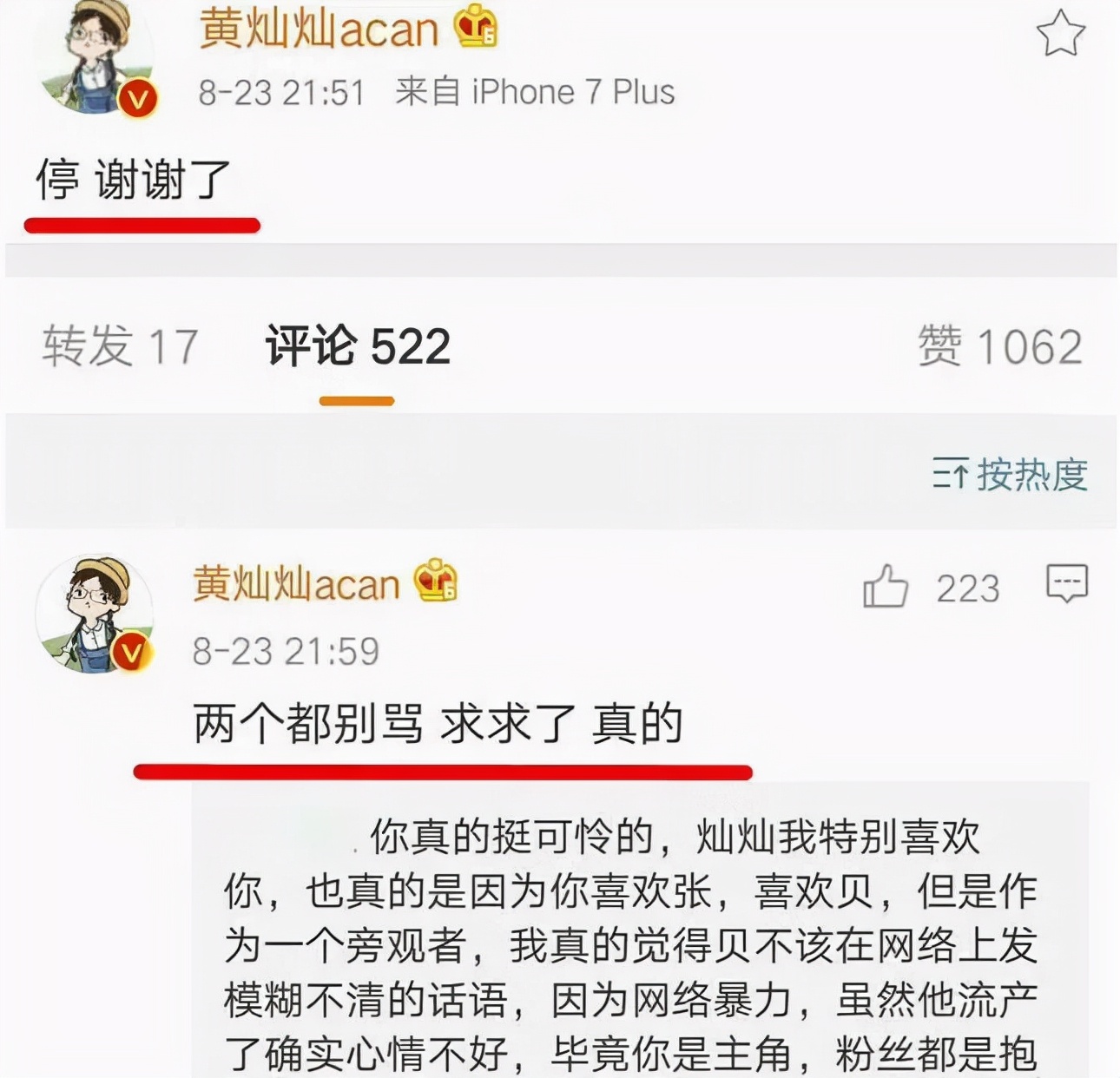
Task: Like the comment with 223 likes
Action: [x=886, y=586]
